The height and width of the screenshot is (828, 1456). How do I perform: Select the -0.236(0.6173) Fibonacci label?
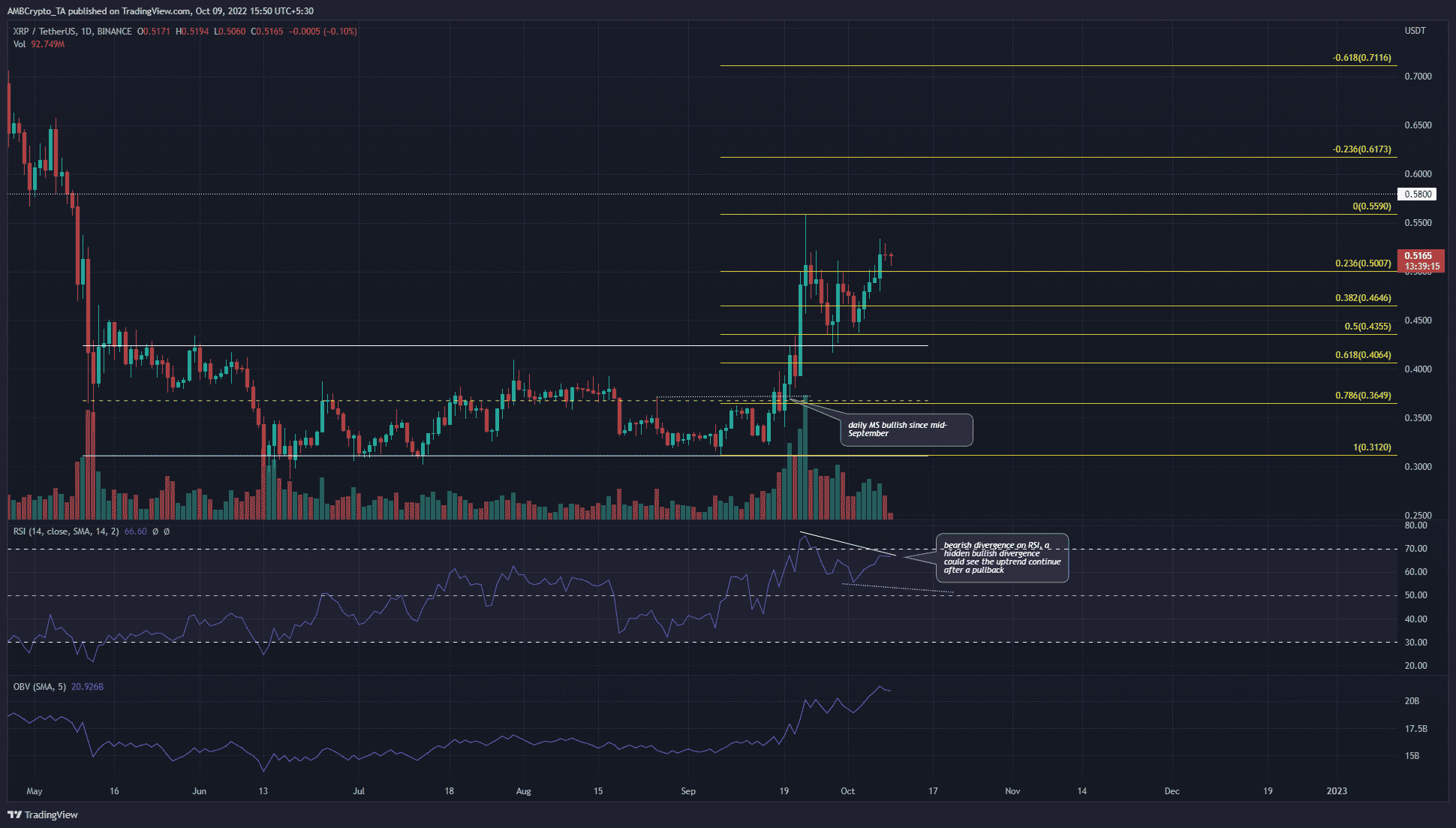pos(1361,149)
